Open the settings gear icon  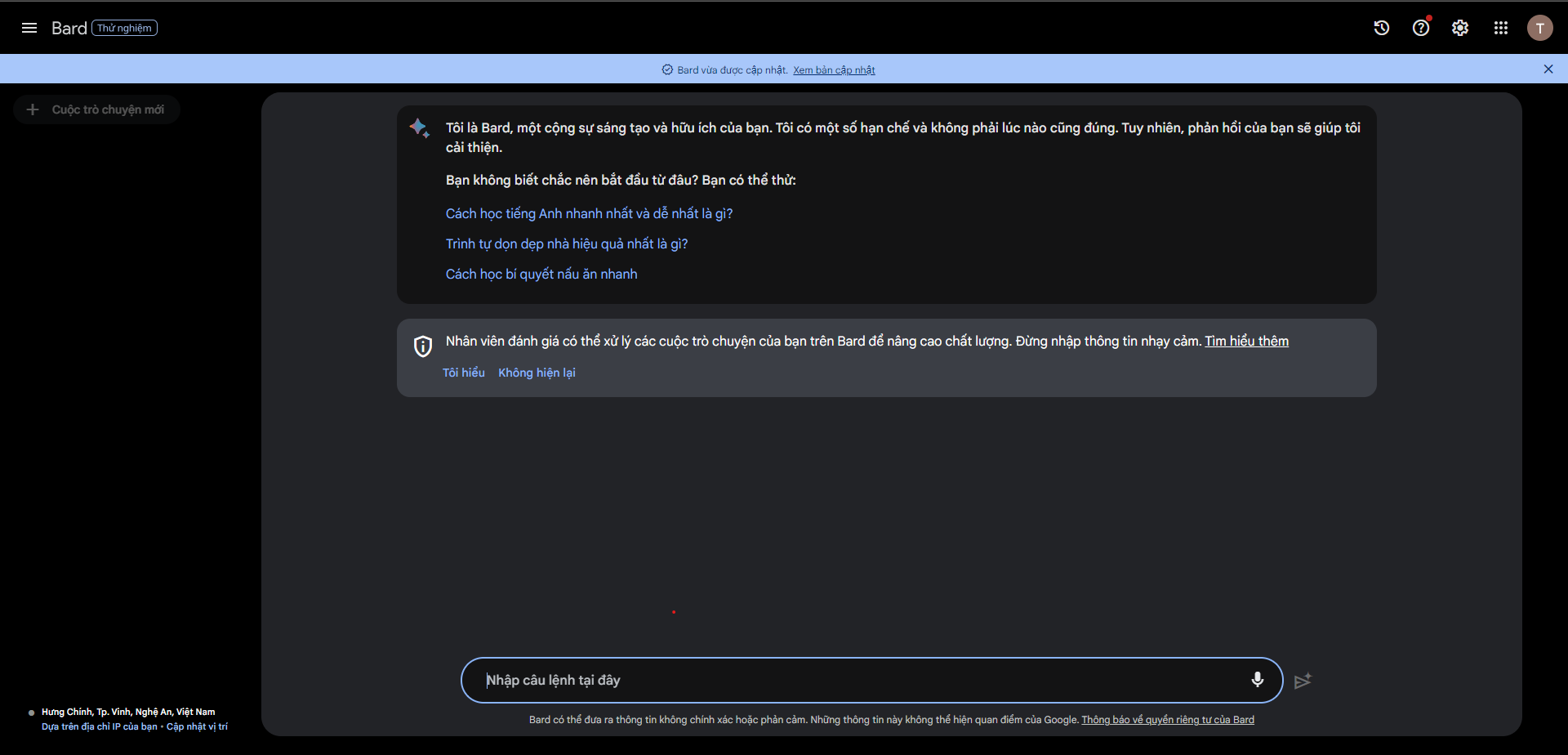coord(1460,28)
